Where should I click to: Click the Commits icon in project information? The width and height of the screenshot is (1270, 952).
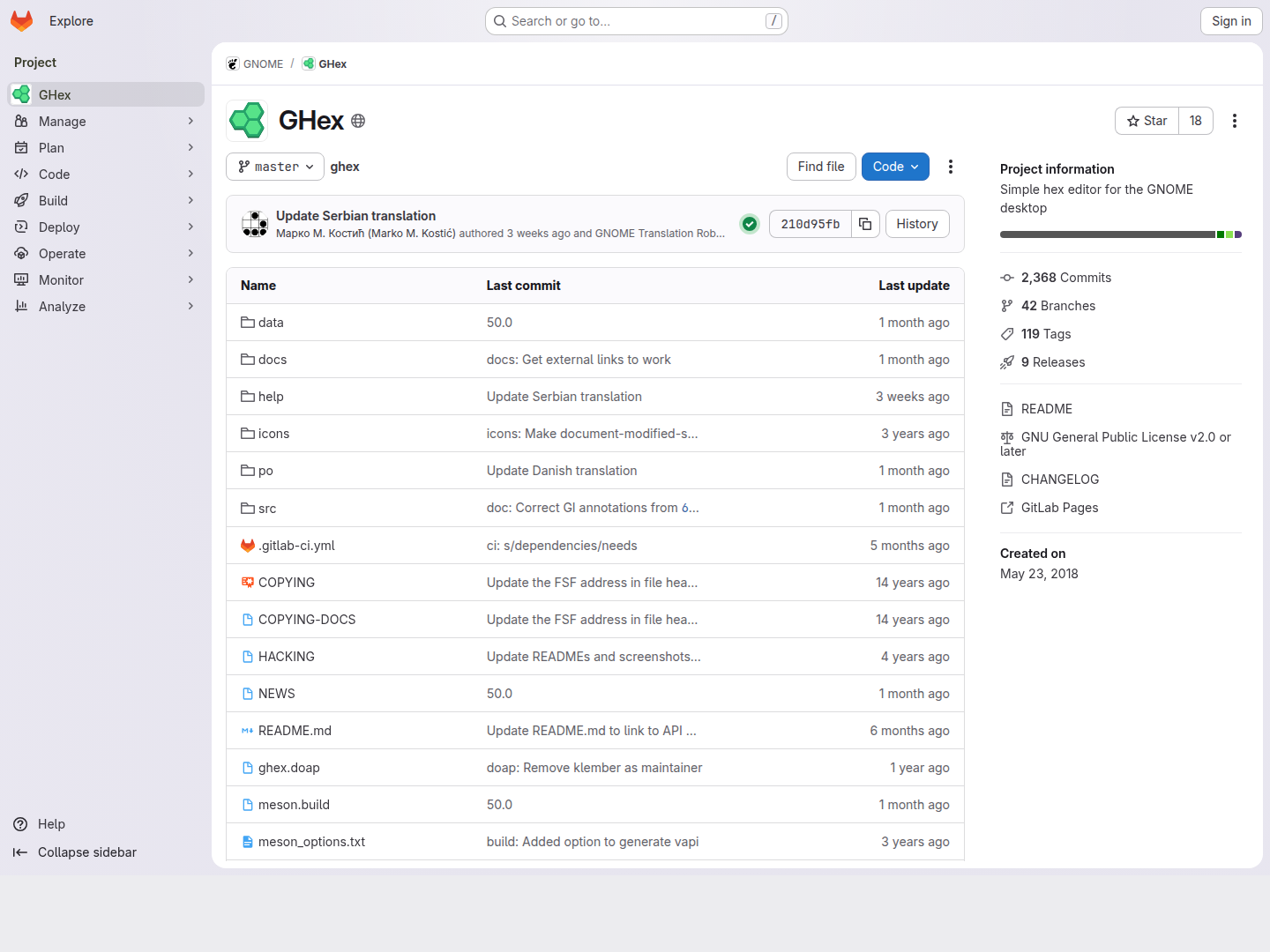(1007, 278)
